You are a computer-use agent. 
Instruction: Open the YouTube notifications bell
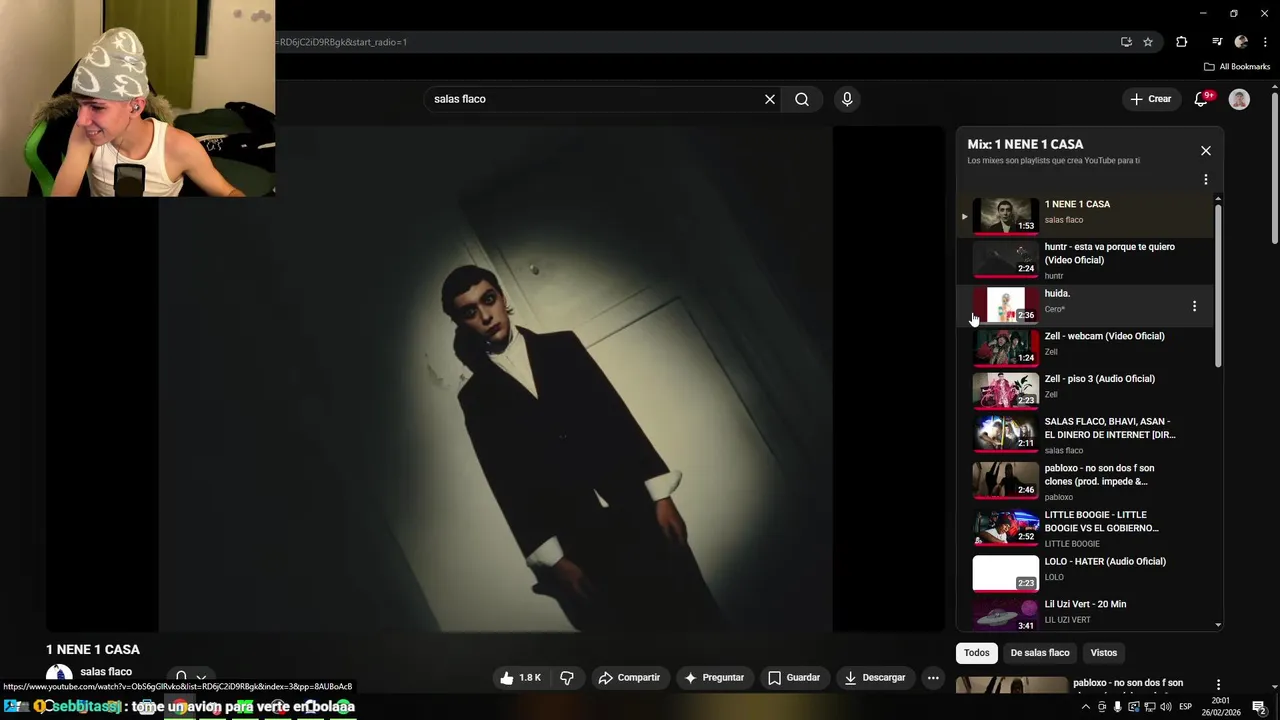1202,99
